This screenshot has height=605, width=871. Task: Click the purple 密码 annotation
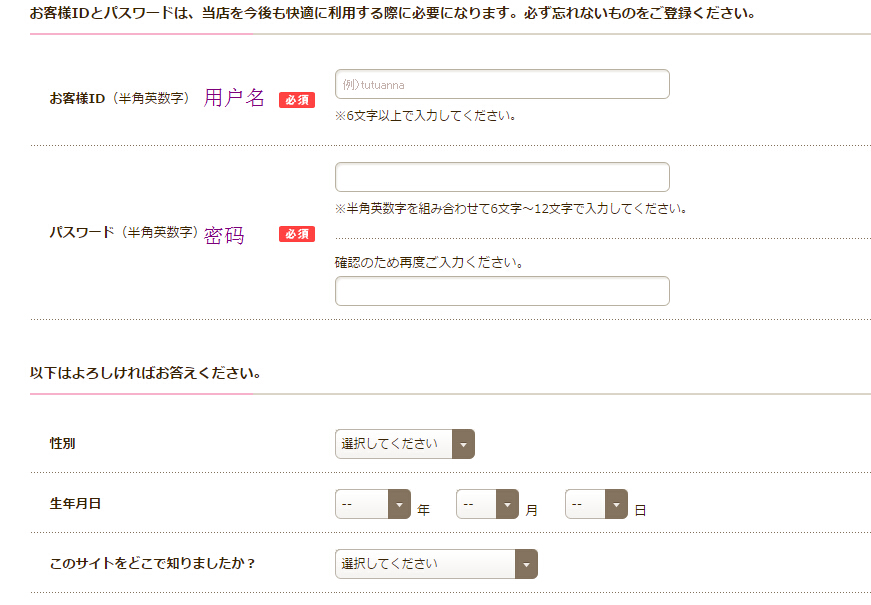[x=224, y=236]
